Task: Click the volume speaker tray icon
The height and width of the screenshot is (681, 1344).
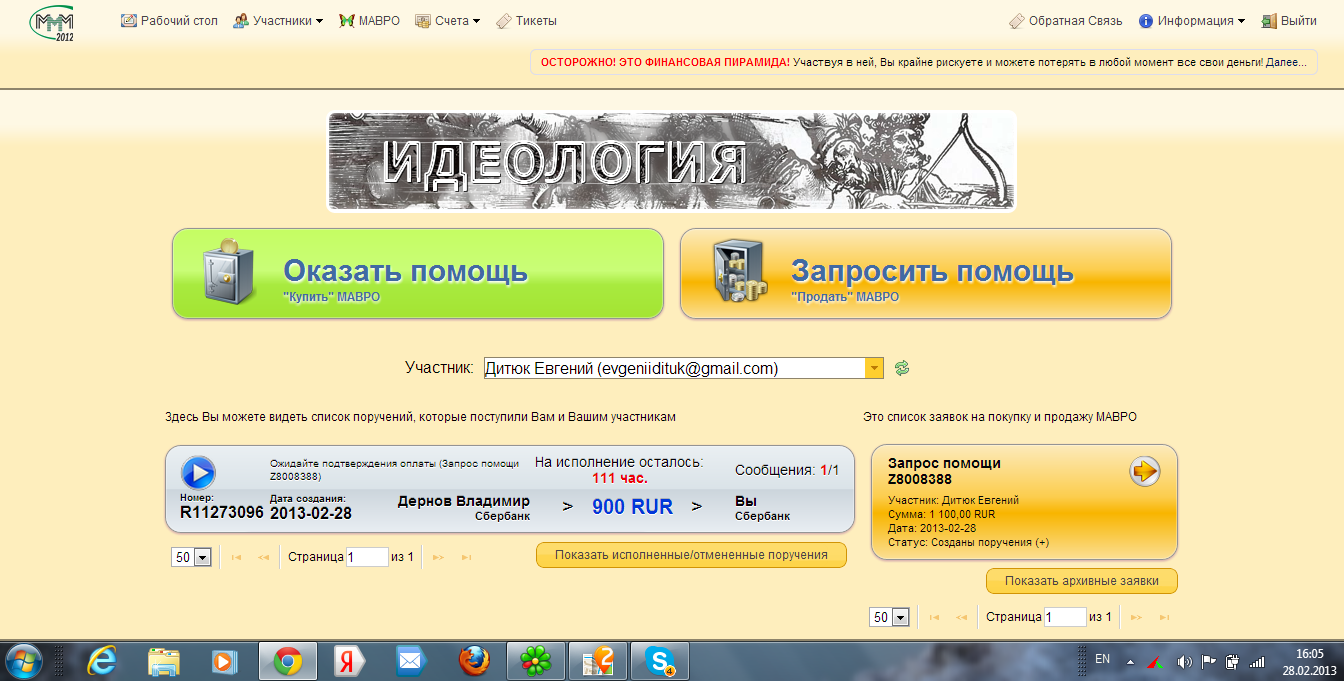Action: tap(1184, 661)
